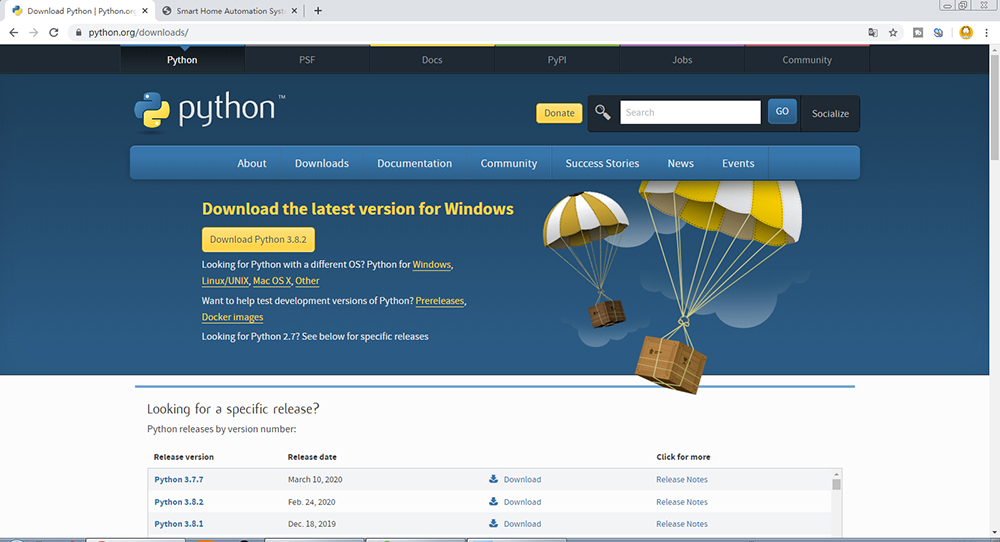Viewport: 1000px width, 542px height.
Task: Open the Documentation navigation menu
Action: pyautogui.click(x=414, y=163)
